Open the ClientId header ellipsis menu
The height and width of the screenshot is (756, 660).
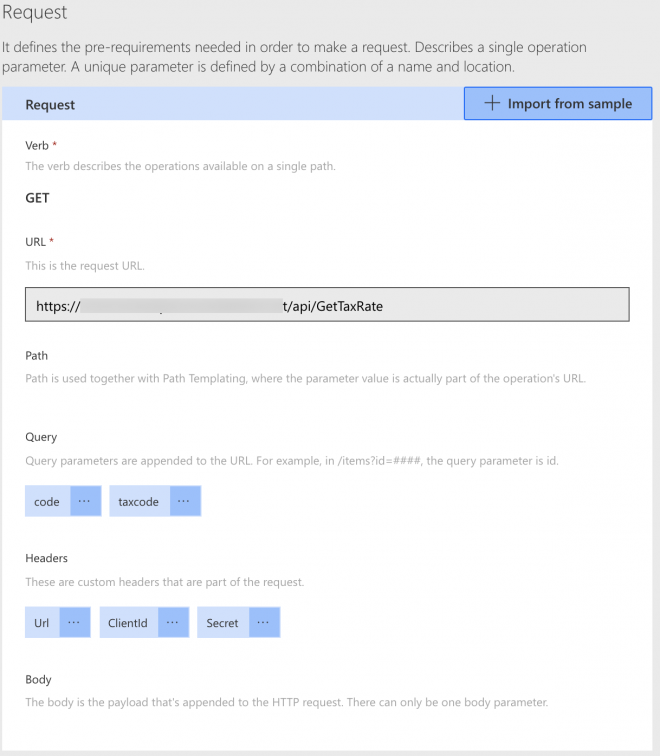173,622
